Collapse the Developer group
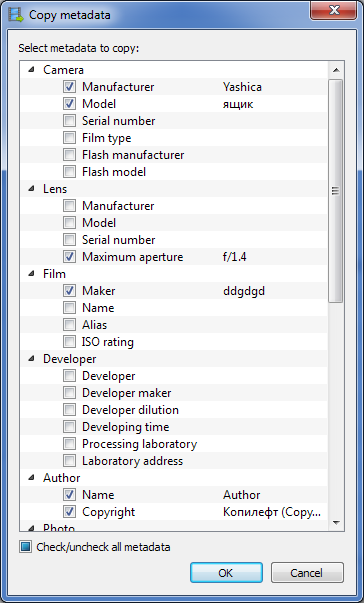The height and width of the screenshot is (603, 364). click(x=32, y=358)
